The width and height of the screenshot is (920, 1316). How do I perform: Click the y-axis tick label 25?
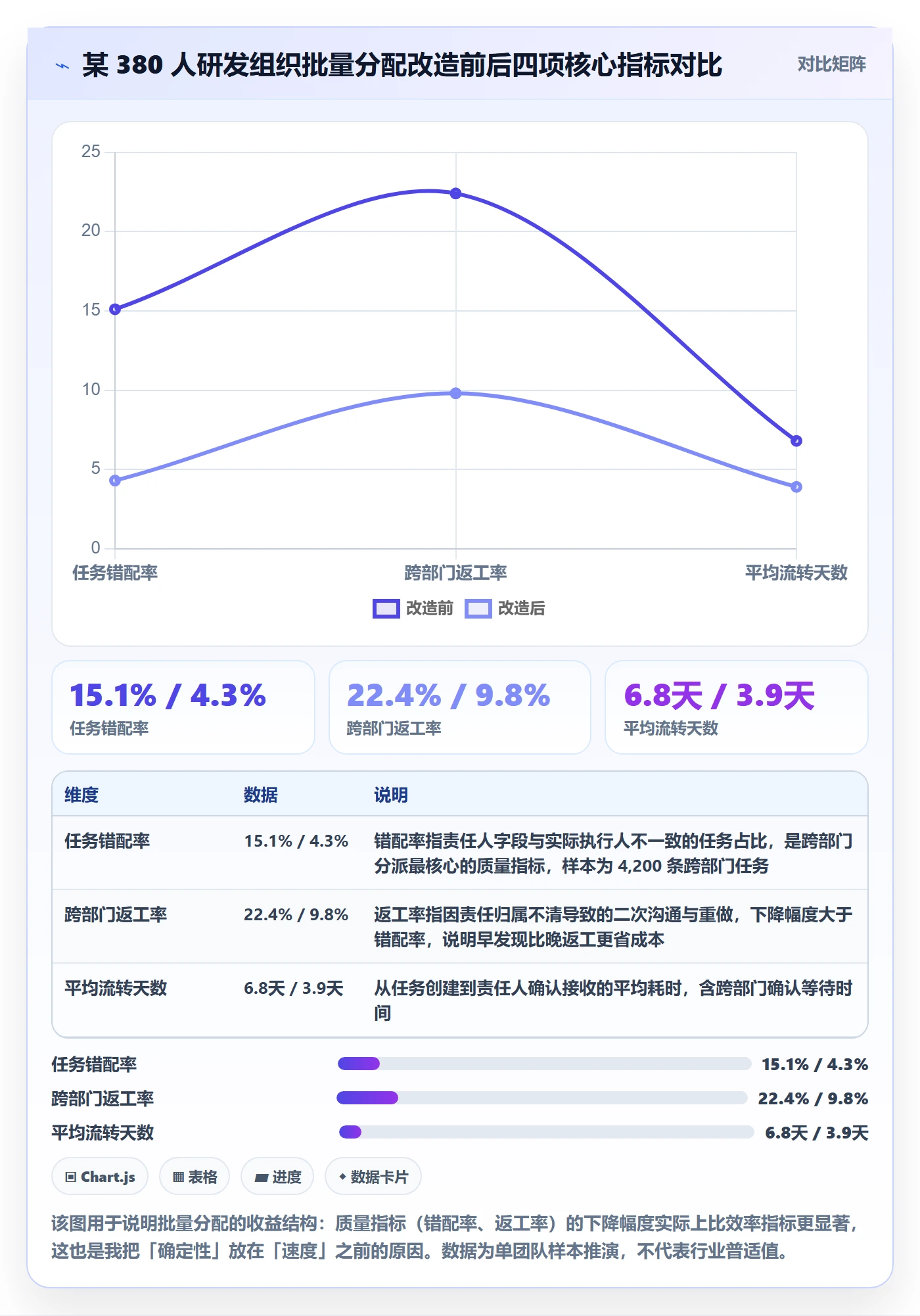91,152
